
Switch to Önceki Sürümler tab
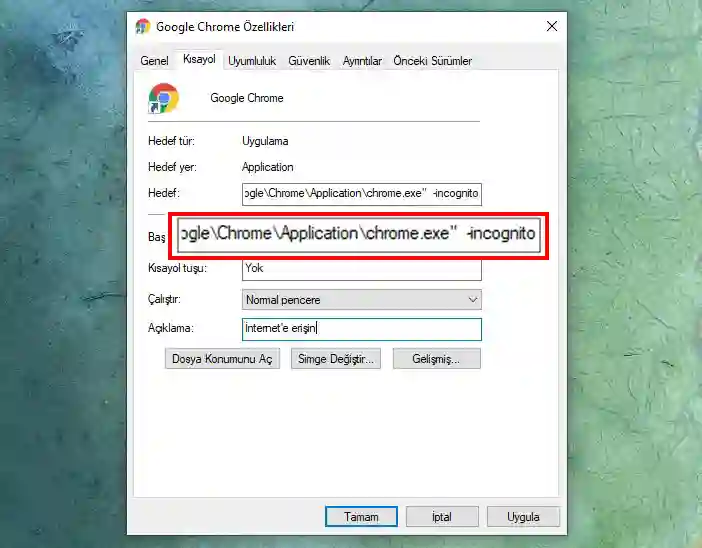tap(432, 61)
